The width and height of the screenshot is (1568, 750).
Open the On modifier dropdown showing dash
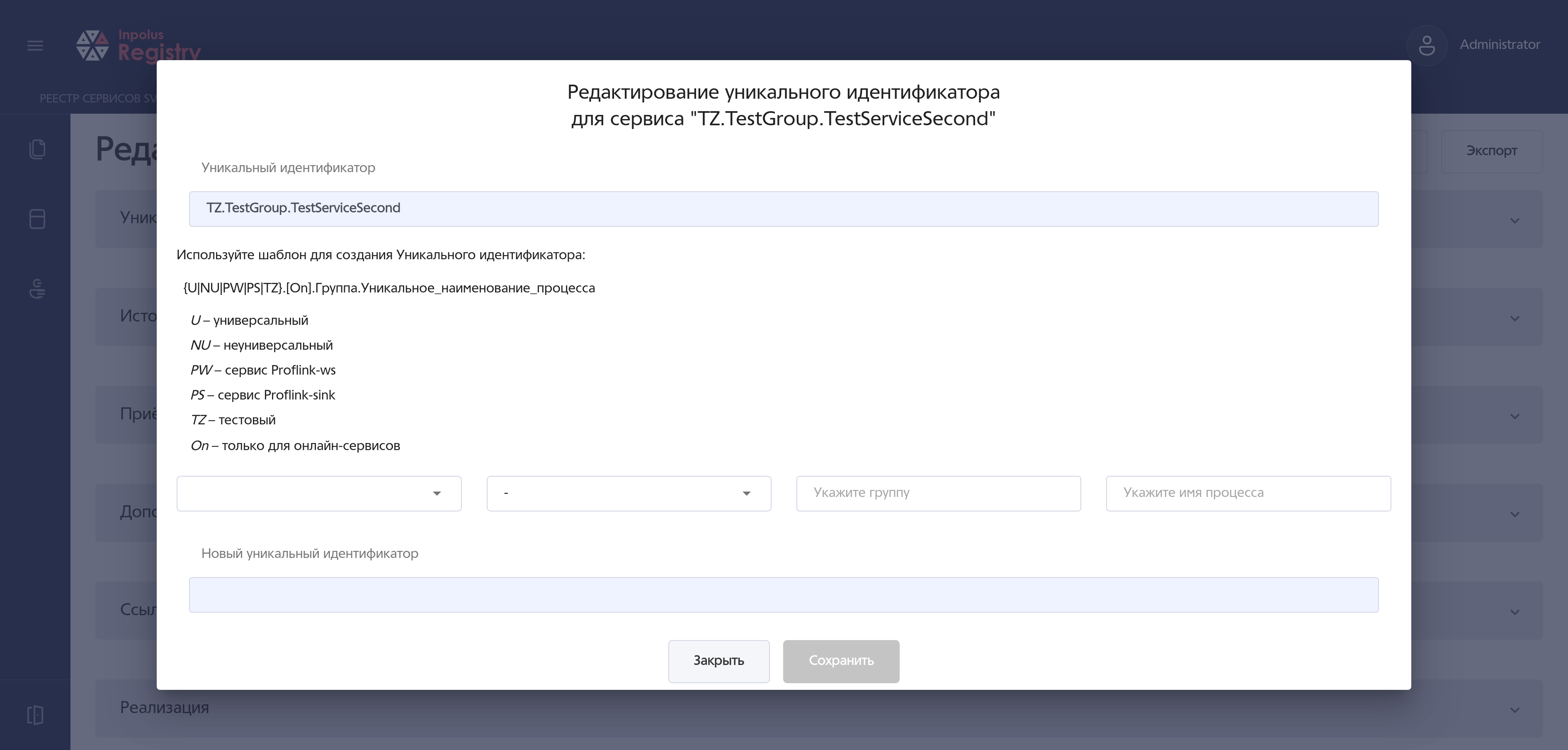coord(629,494)
